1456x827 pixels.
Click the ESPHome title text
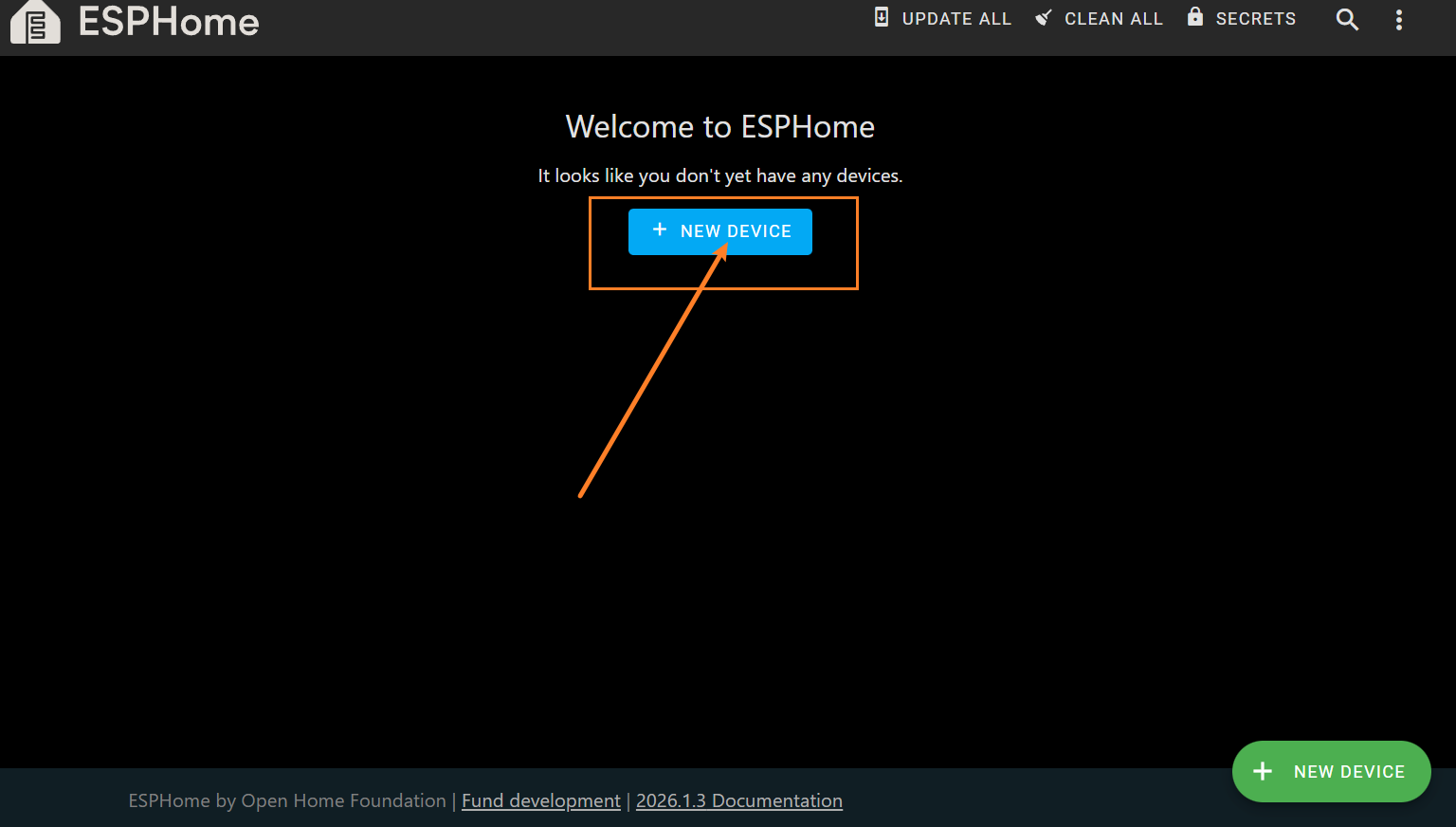click(x=169, y=22)
